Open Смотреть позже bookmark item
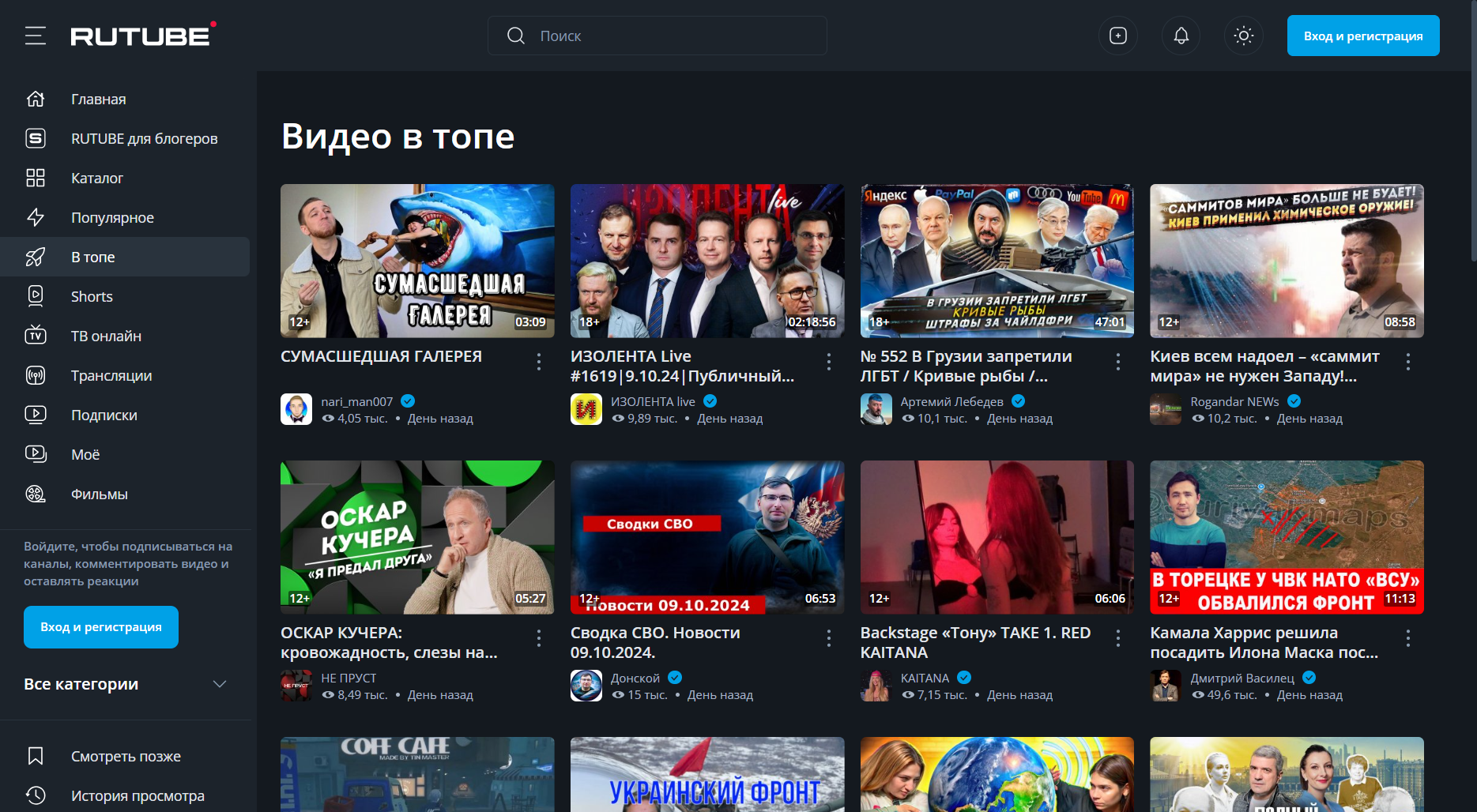The image size is (1477, 812). coord(125,756)
